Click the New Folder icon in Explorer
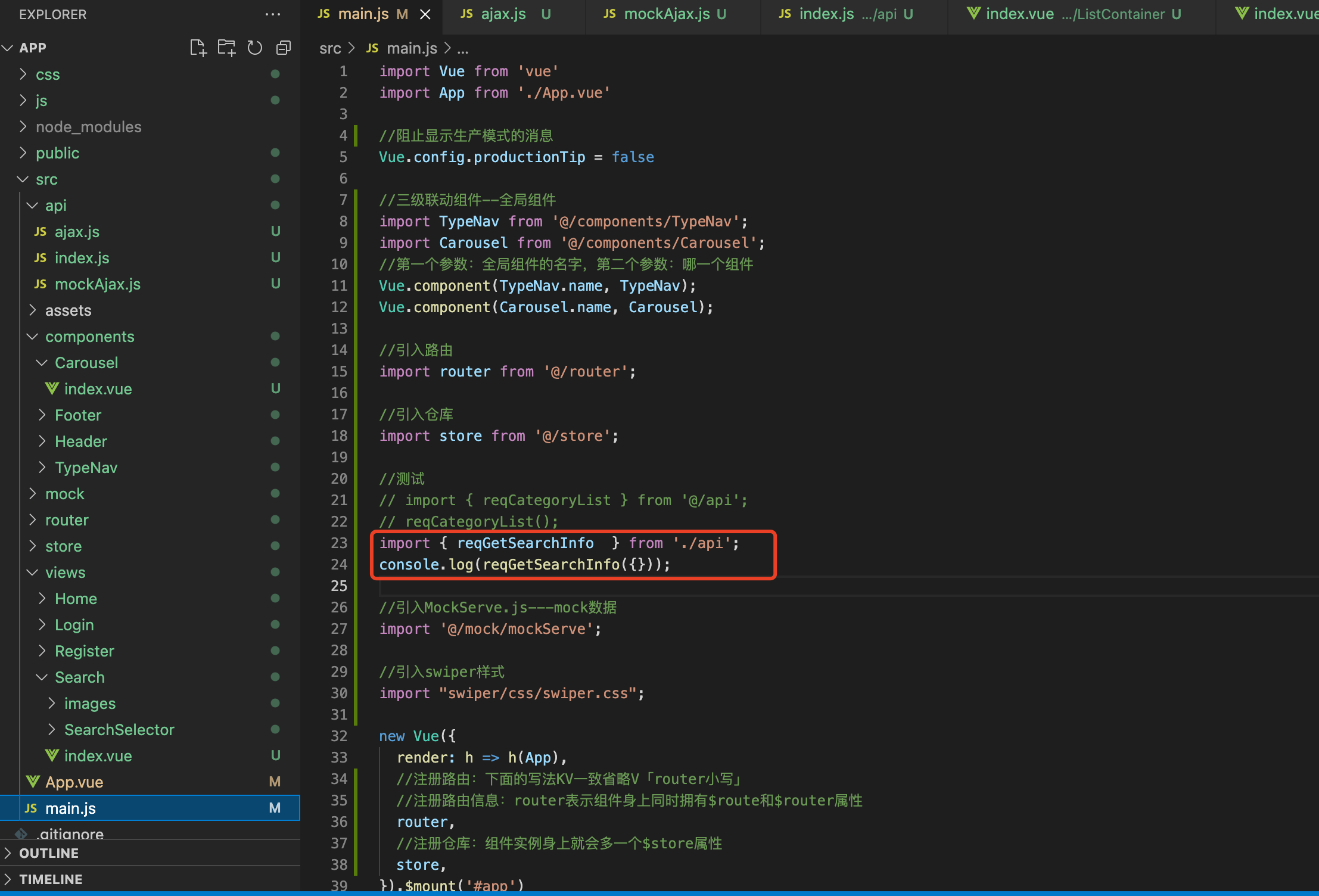1319x896 pixels. click(226, 48)
